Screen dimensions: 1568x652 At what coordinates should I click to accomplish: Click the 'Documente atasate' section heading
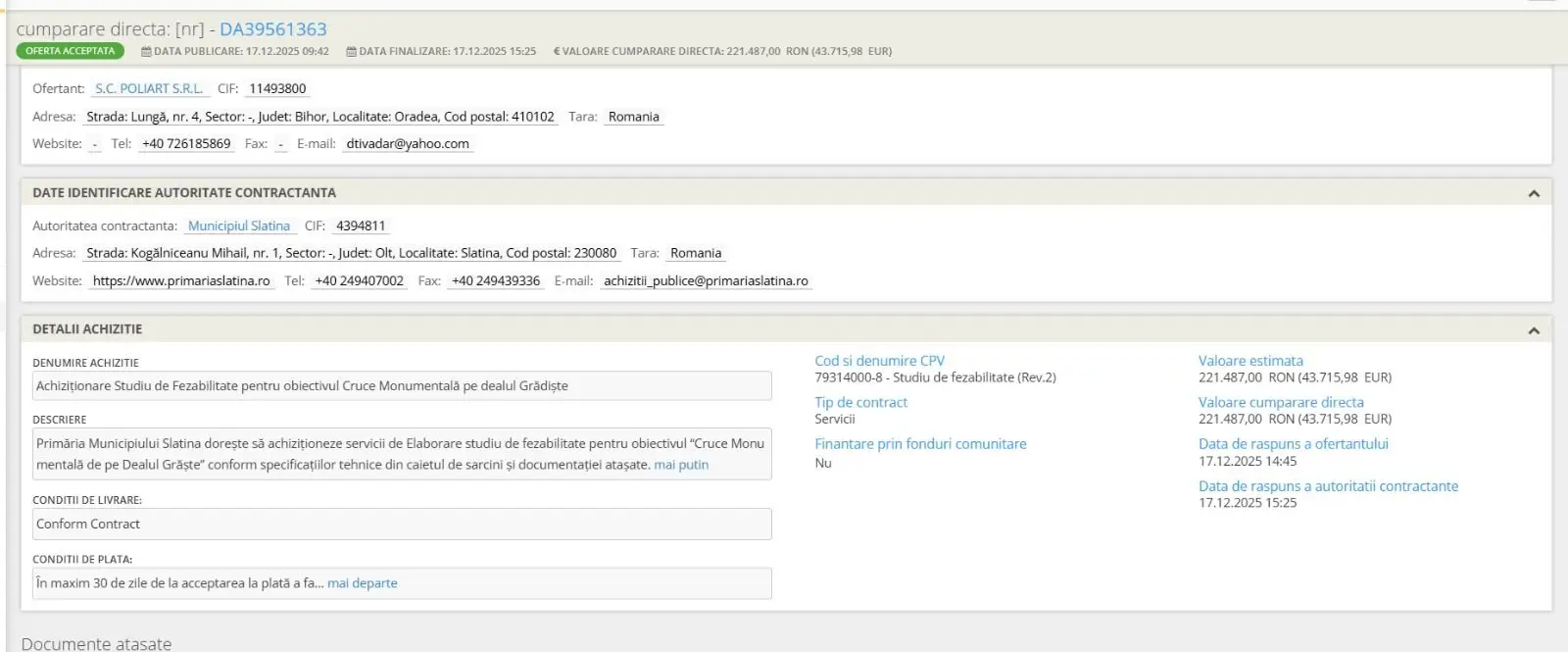(96, 643)
